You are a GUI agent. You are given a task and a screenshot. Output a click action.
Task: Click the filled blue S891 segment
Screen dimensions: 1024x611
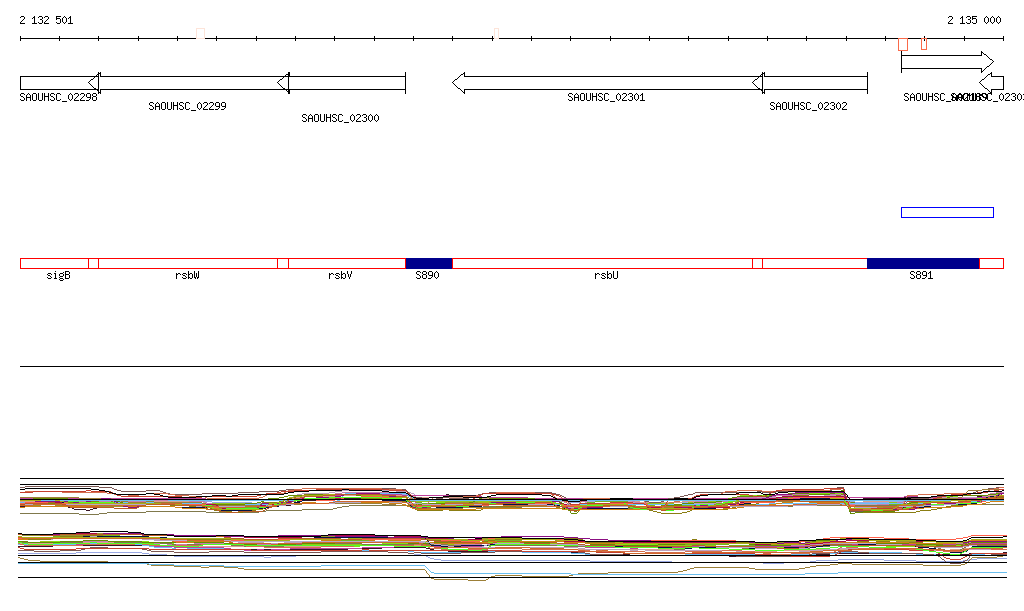pyautogui.click(x=923, y=264)
